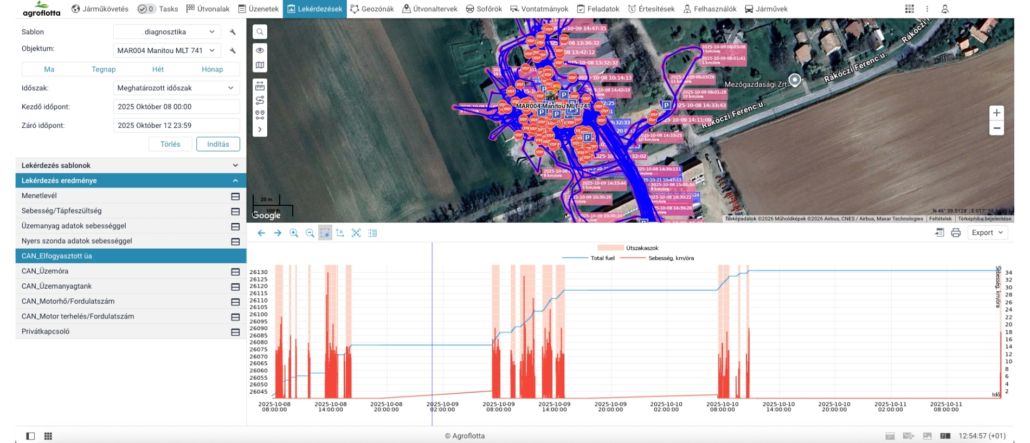Viewport: 1030px width, 443px height.
Task: Click the user profile icon in top bar
Action: pyautogui.click(x=945, y=9)
